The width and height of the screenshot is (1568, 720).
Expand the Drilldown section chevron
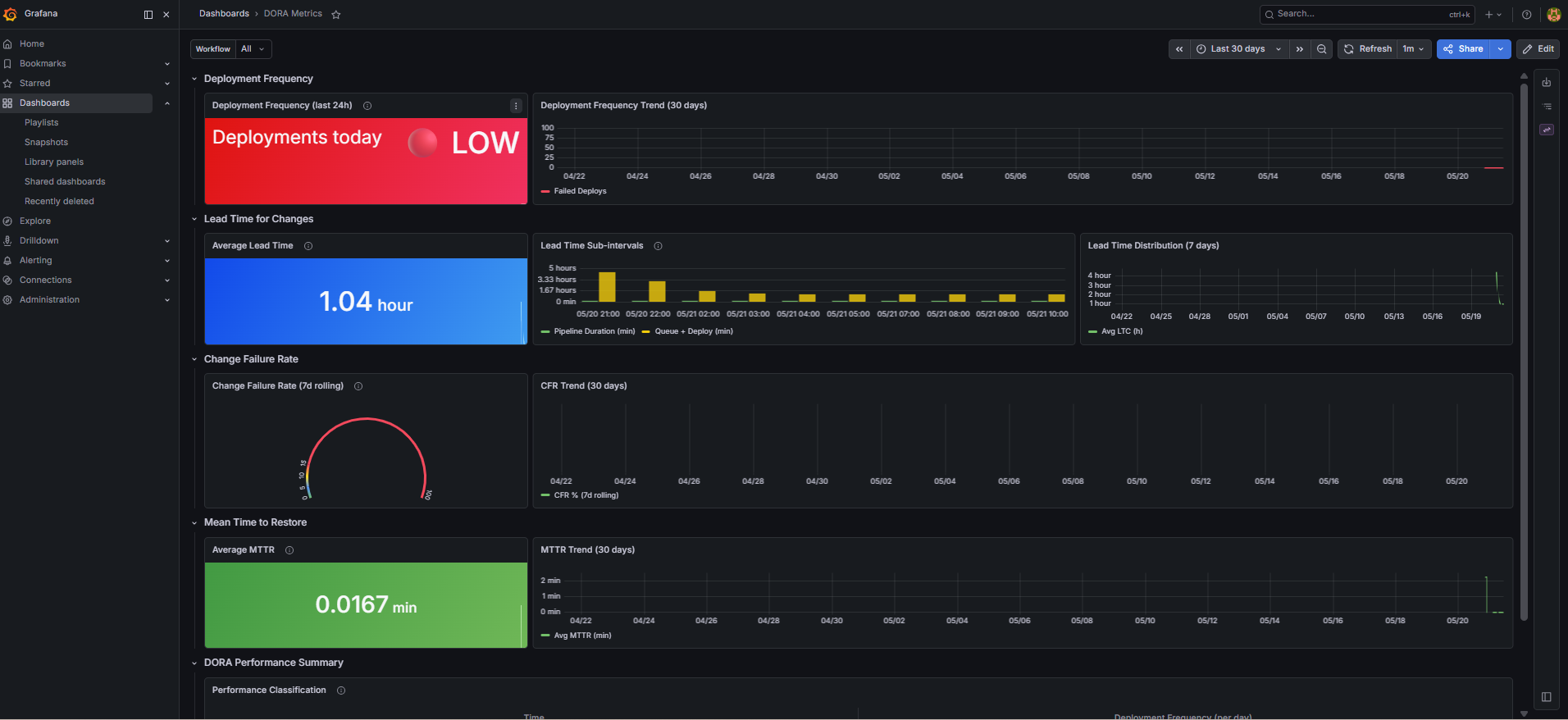tap(167, 241)
